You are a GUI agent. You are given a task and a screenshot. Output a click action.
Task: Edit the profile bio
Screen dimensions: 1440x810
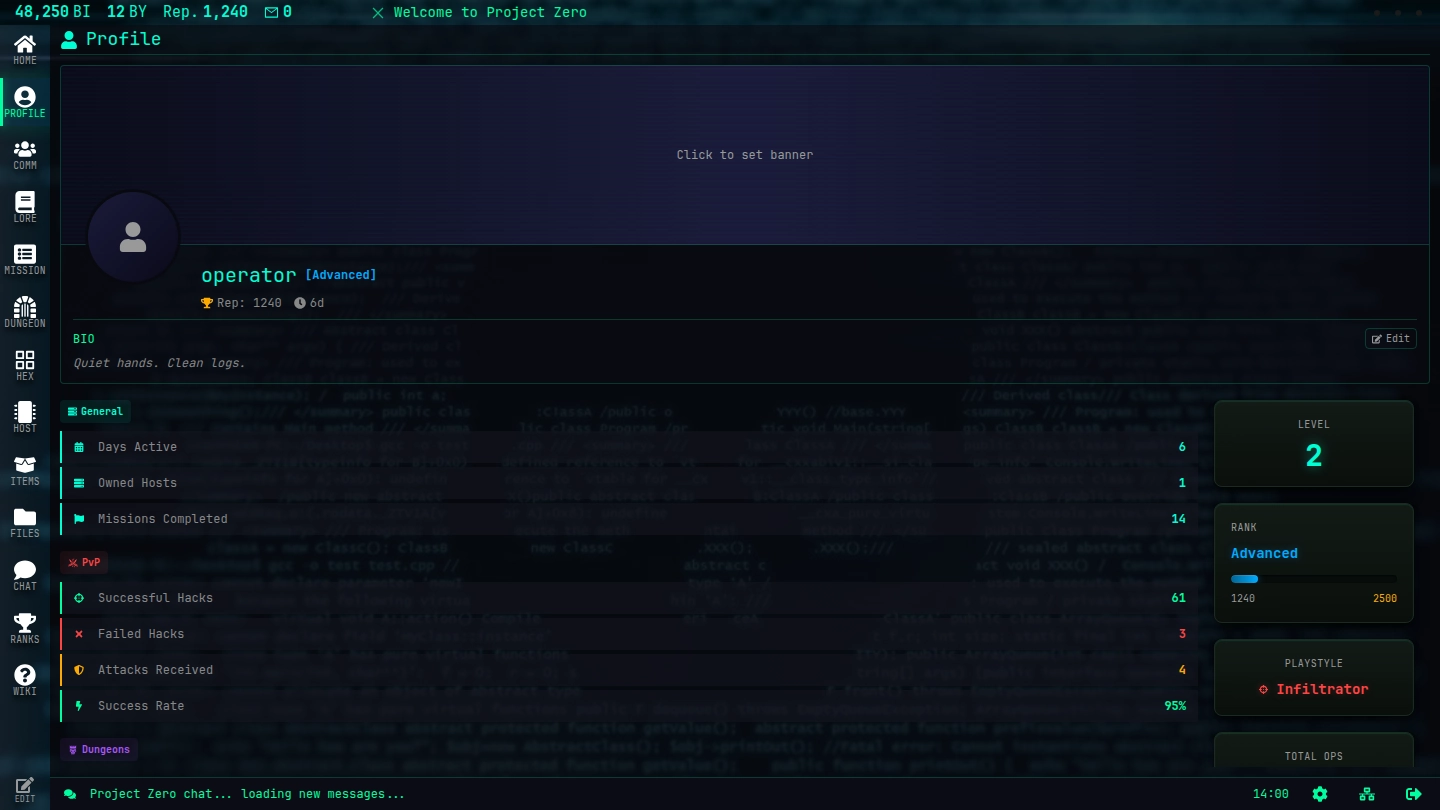click(x=1391, y=339)
